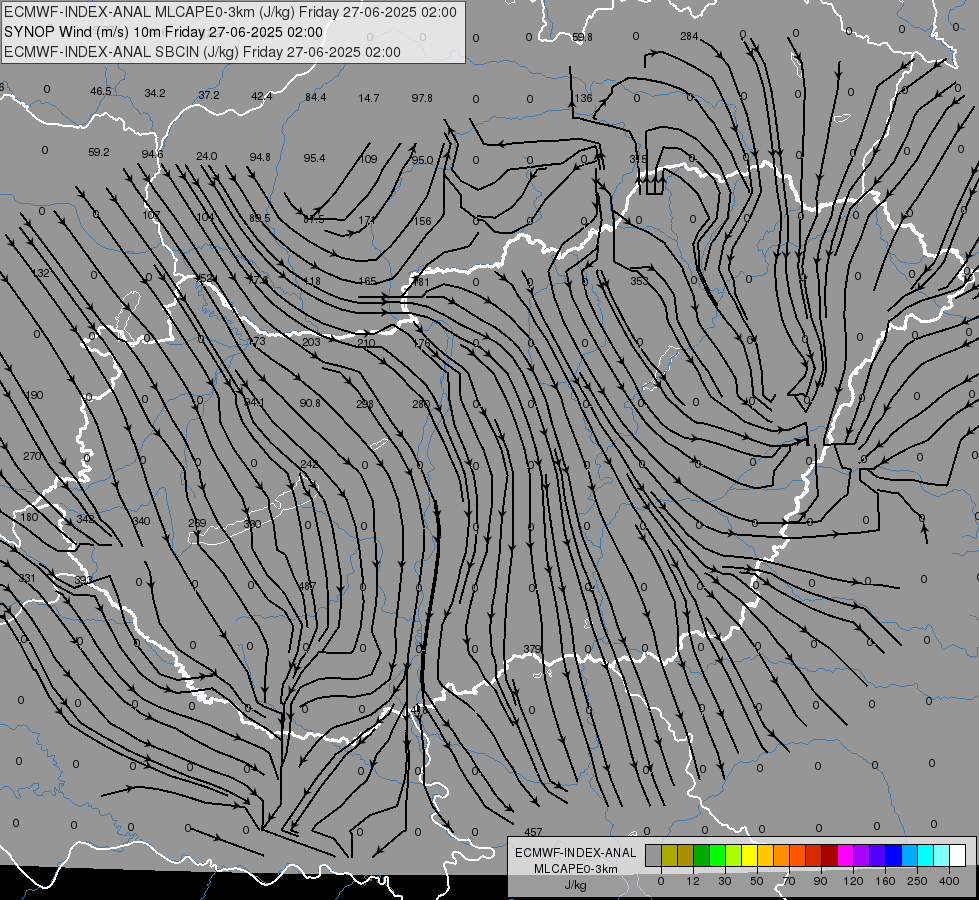Click the pure yellow legend swatch
Image resolution: width=979 pixels, height=900 pixels.
pyautogui.click(x=750, y=855)
